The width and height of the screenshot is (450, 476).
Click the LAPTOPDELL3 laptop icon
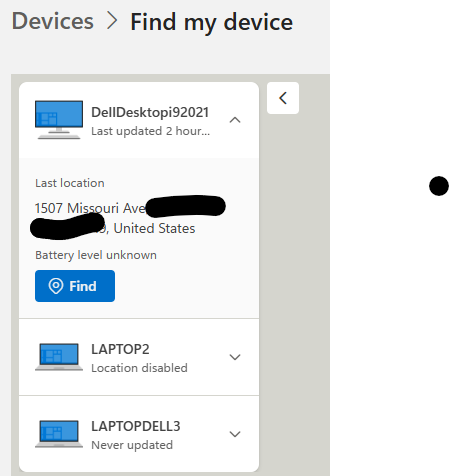click(x=59, y=434)
